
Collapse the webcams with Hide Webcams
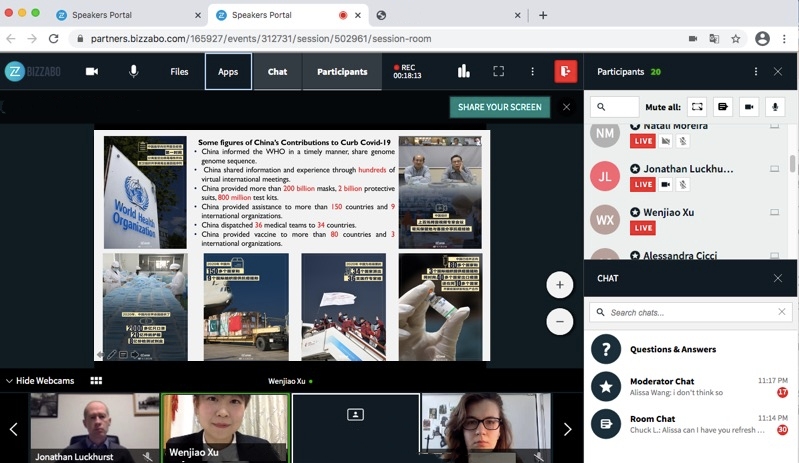tap(40, 381)
